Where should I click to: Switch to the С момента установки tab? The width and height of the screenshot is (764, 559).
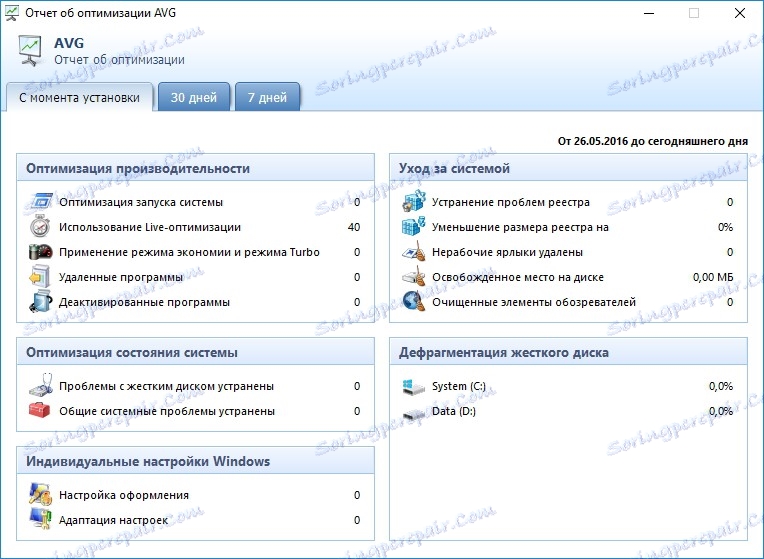[79, 97]
